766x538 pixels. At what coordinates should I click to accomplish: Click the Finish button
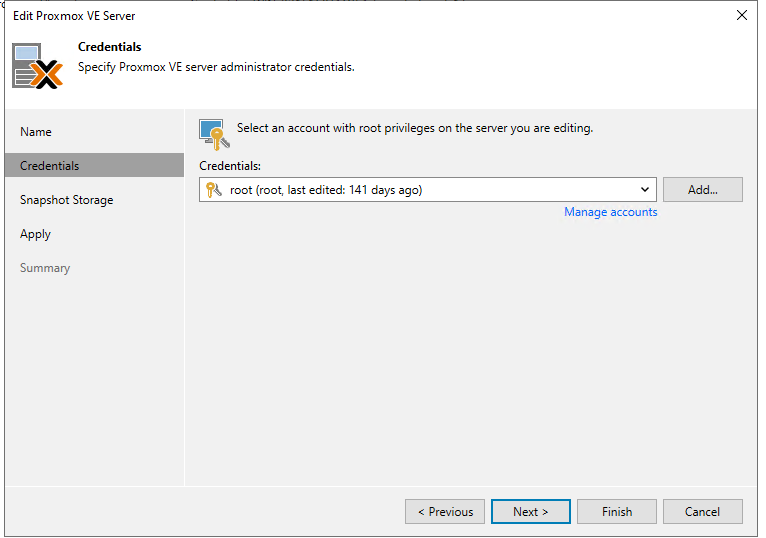click(x=617, y=512)
